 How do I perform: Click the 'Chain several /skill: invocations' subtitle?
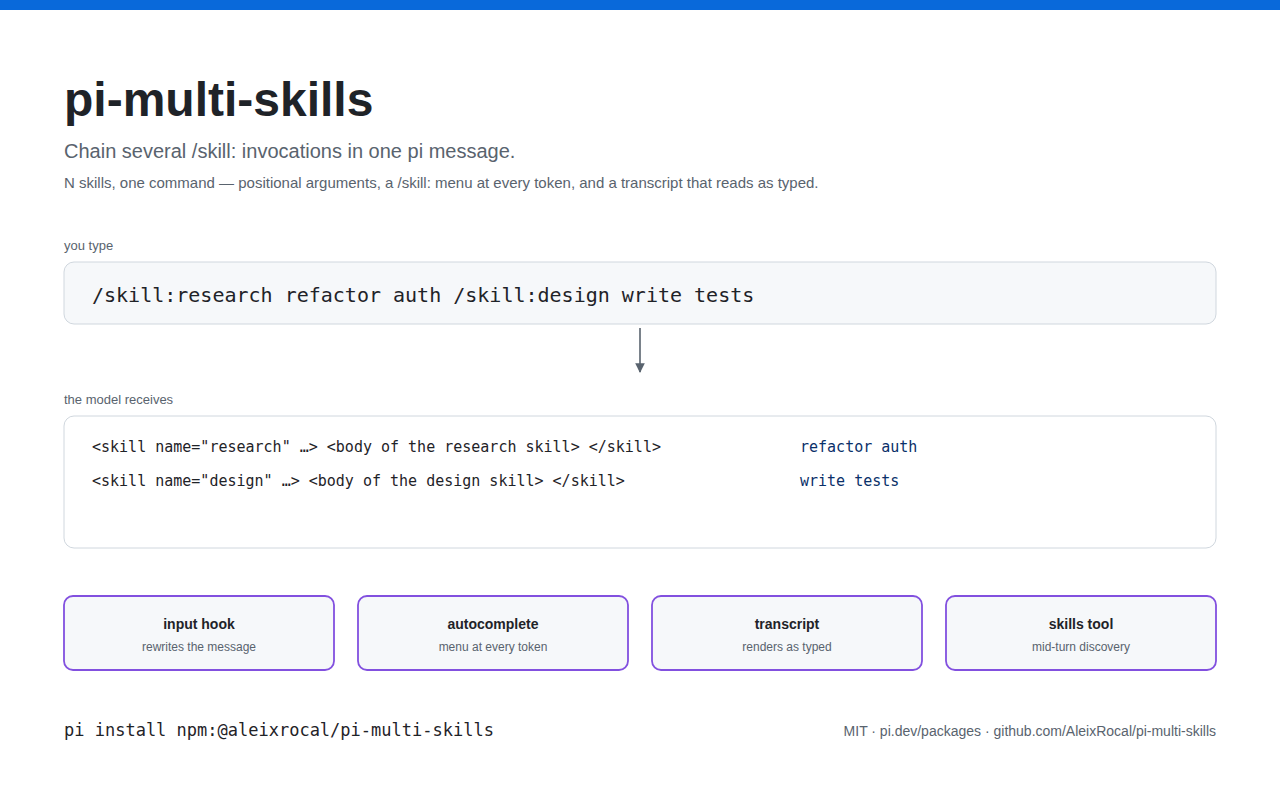pos(289,151)
